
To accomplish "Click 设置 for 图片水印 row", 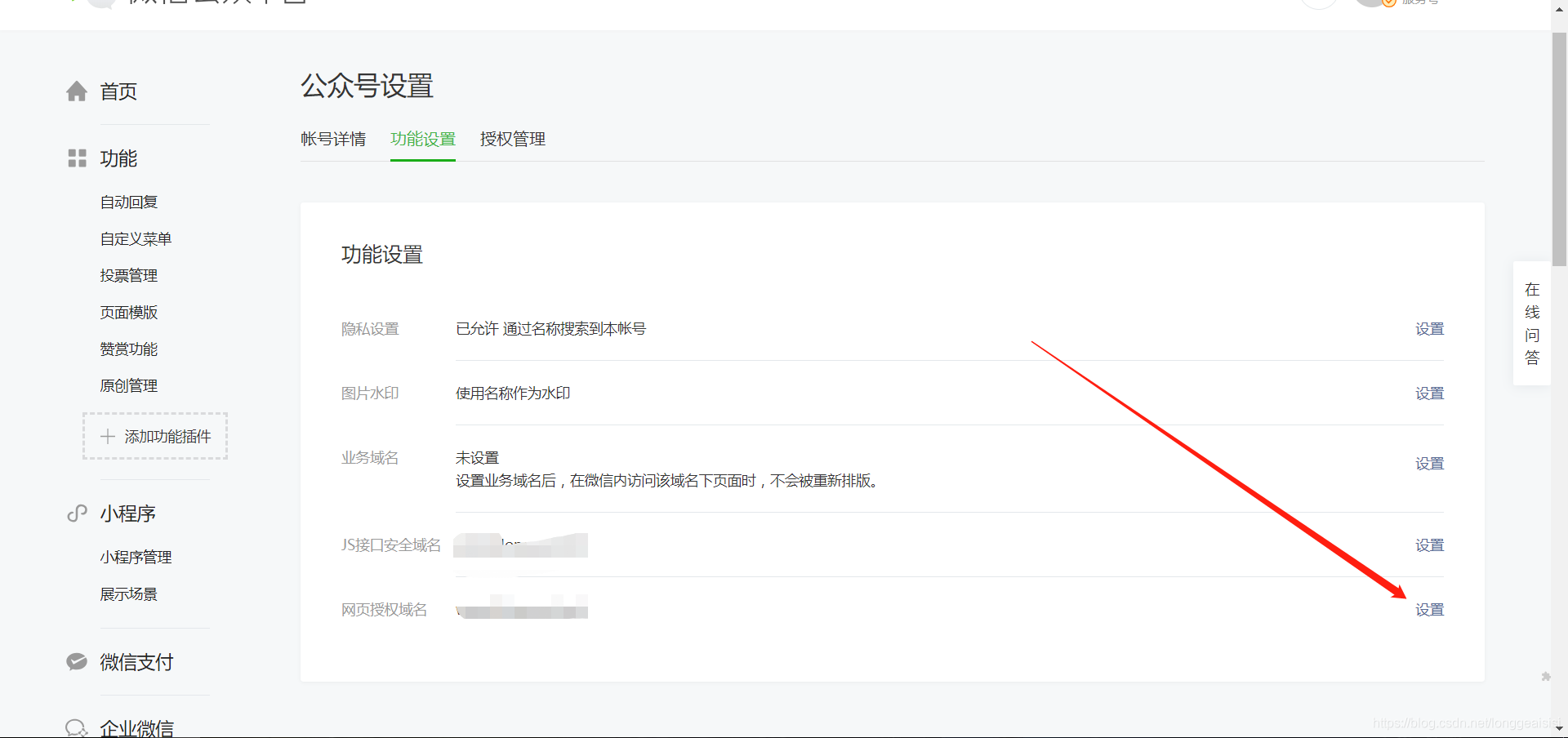I will point(1429,393).
